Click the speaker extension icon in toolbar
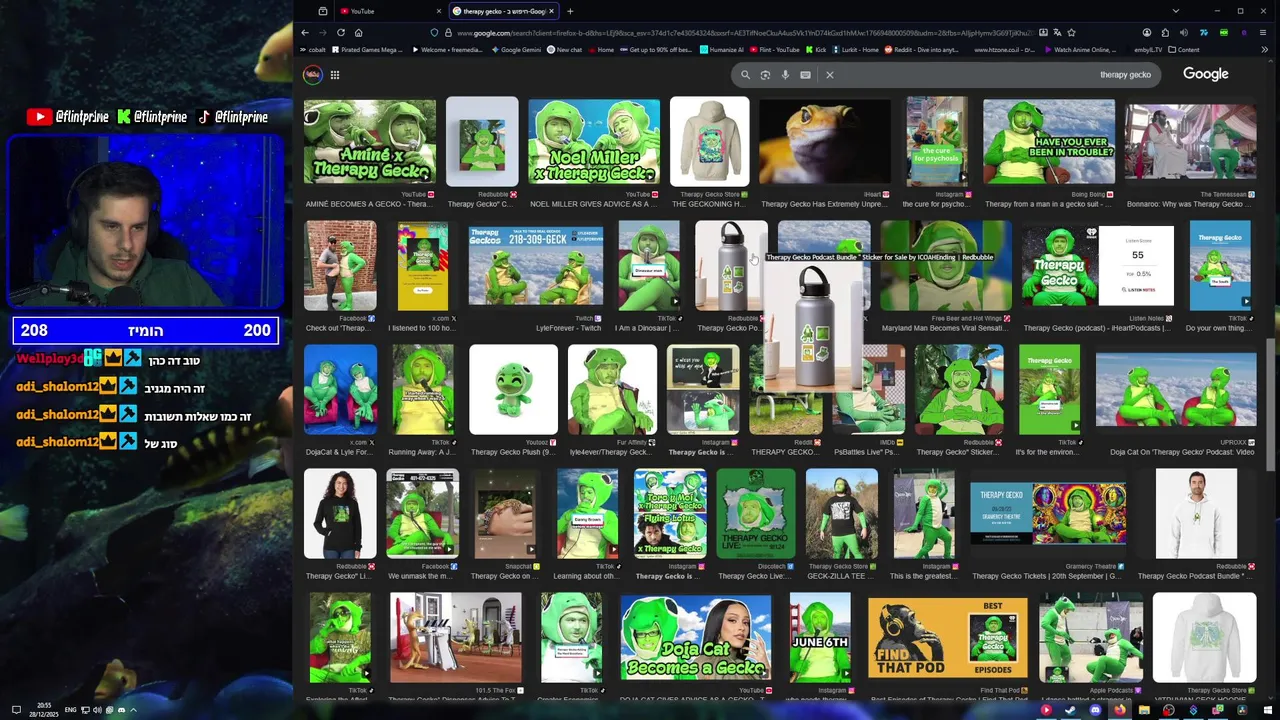Image resolution: width=1280 pixels, height=720 pixels. [x=1184, y=32]
